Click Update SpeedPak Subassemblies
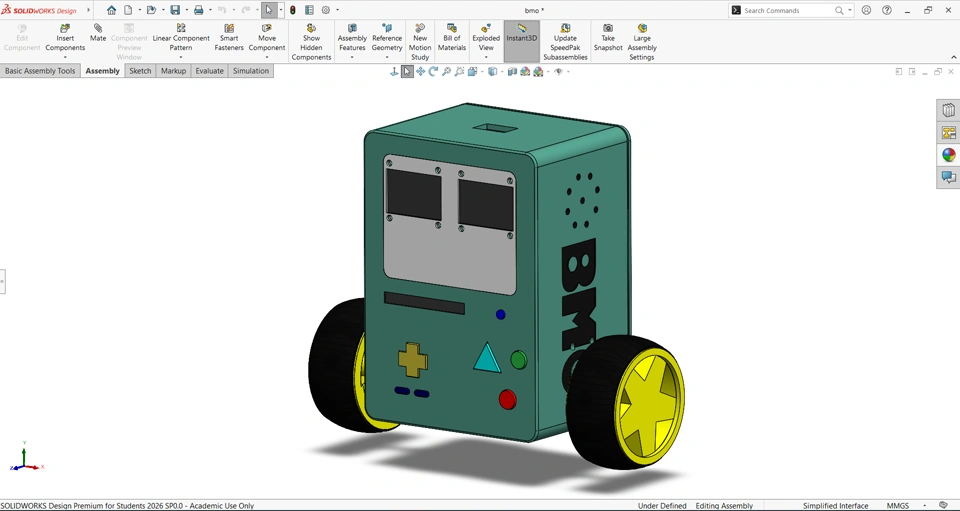The image size is (960, 511). coord(565,42)
